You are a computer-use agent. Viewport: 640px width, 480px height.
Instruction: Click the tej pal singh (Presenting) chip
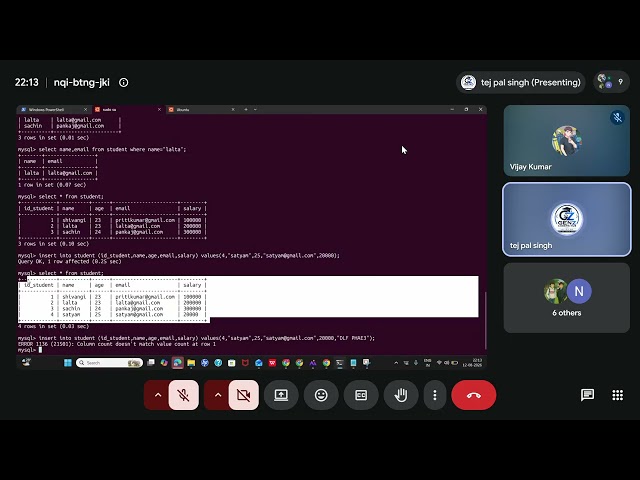click(521, 82)
